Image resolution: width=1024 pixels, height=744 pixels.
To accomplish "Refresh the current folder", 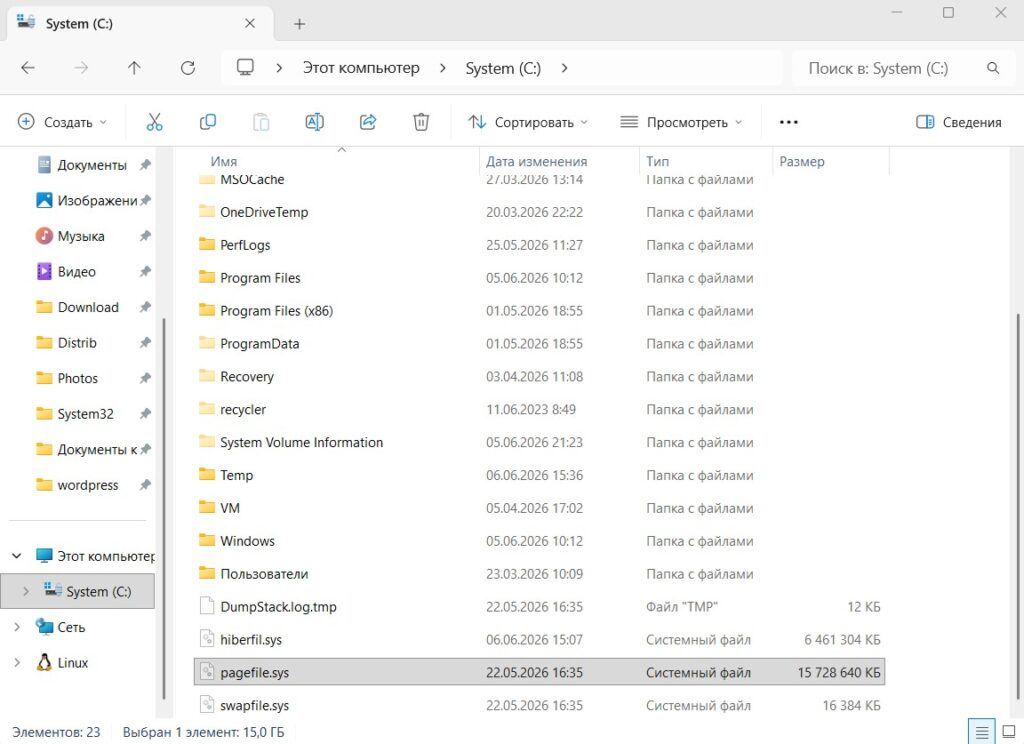I will pyautogui.click(x=188, y=68).
